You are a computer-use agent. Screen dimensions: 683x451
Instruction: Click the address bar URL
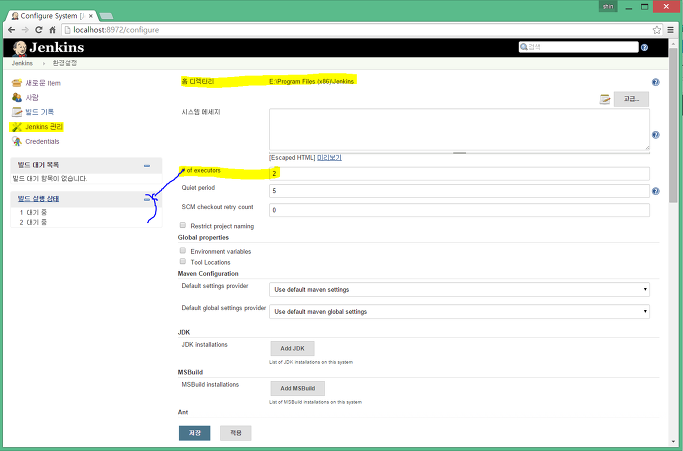pyautogui.click(x=116, y=30)
